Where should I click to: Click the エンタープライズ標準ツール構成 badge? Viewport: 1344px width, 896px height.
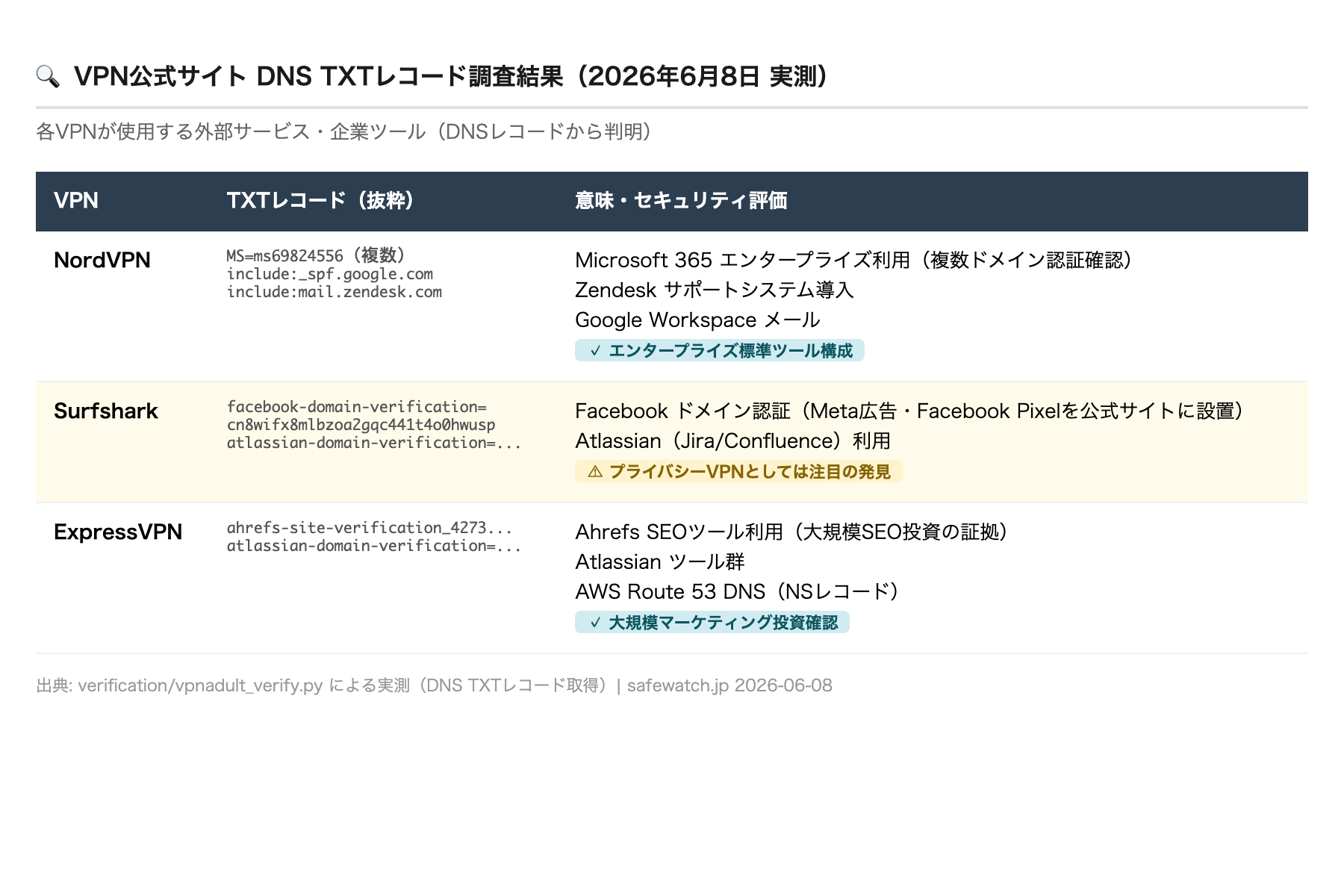point(720,350)
